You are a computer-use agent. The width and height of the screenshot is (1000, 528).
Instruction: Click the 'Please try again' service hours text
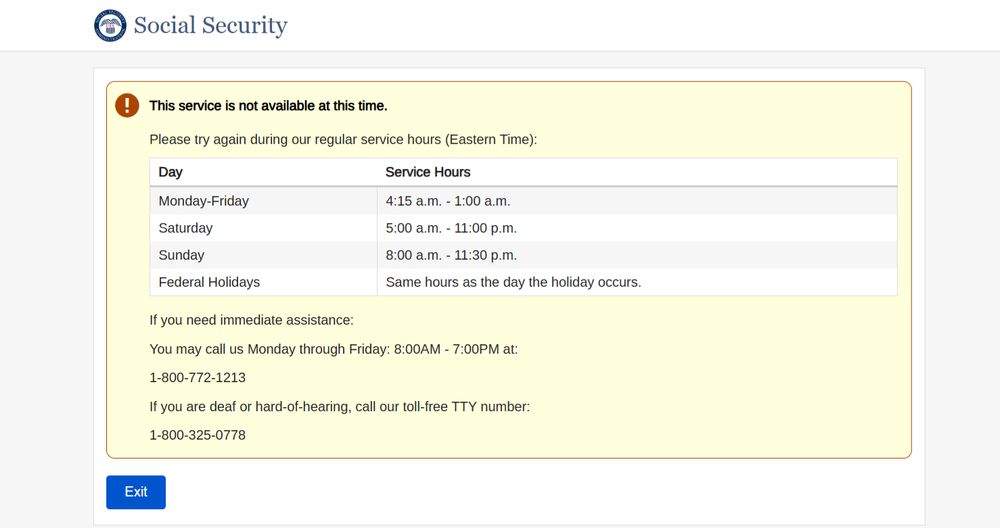343,139
